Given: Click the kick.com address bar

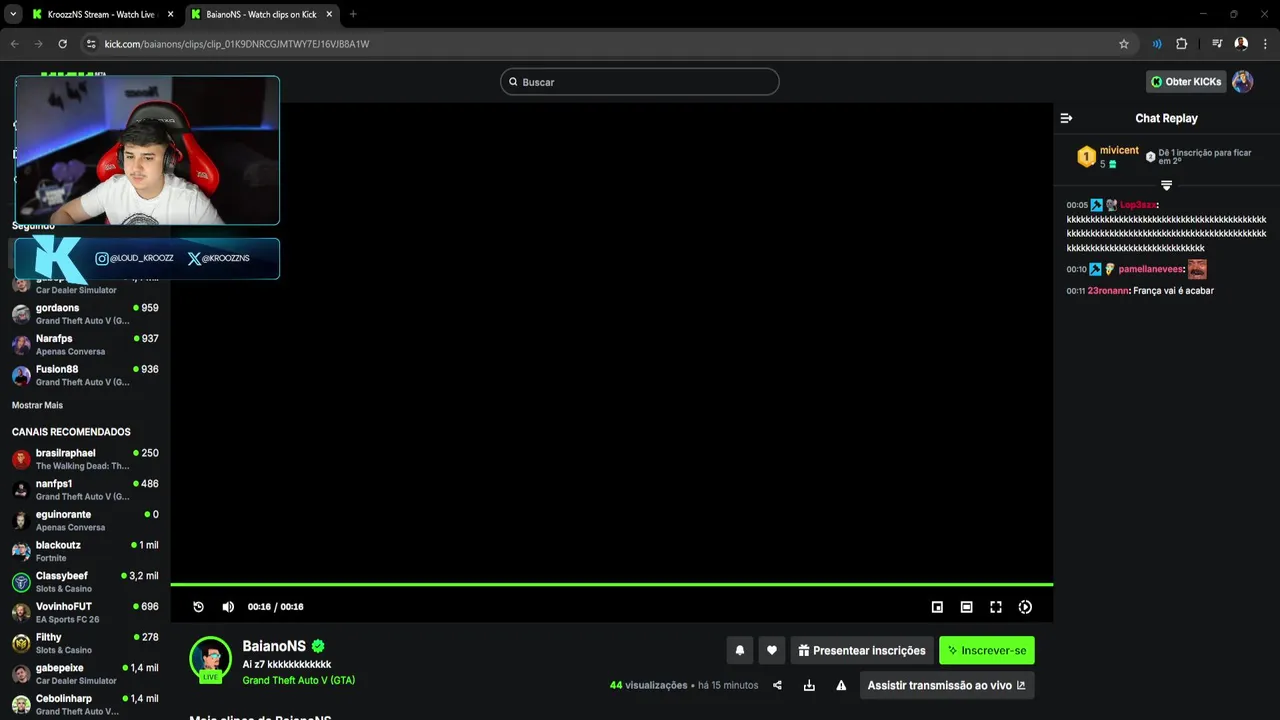Looking at the screenshot, I should tap(607, 44).
